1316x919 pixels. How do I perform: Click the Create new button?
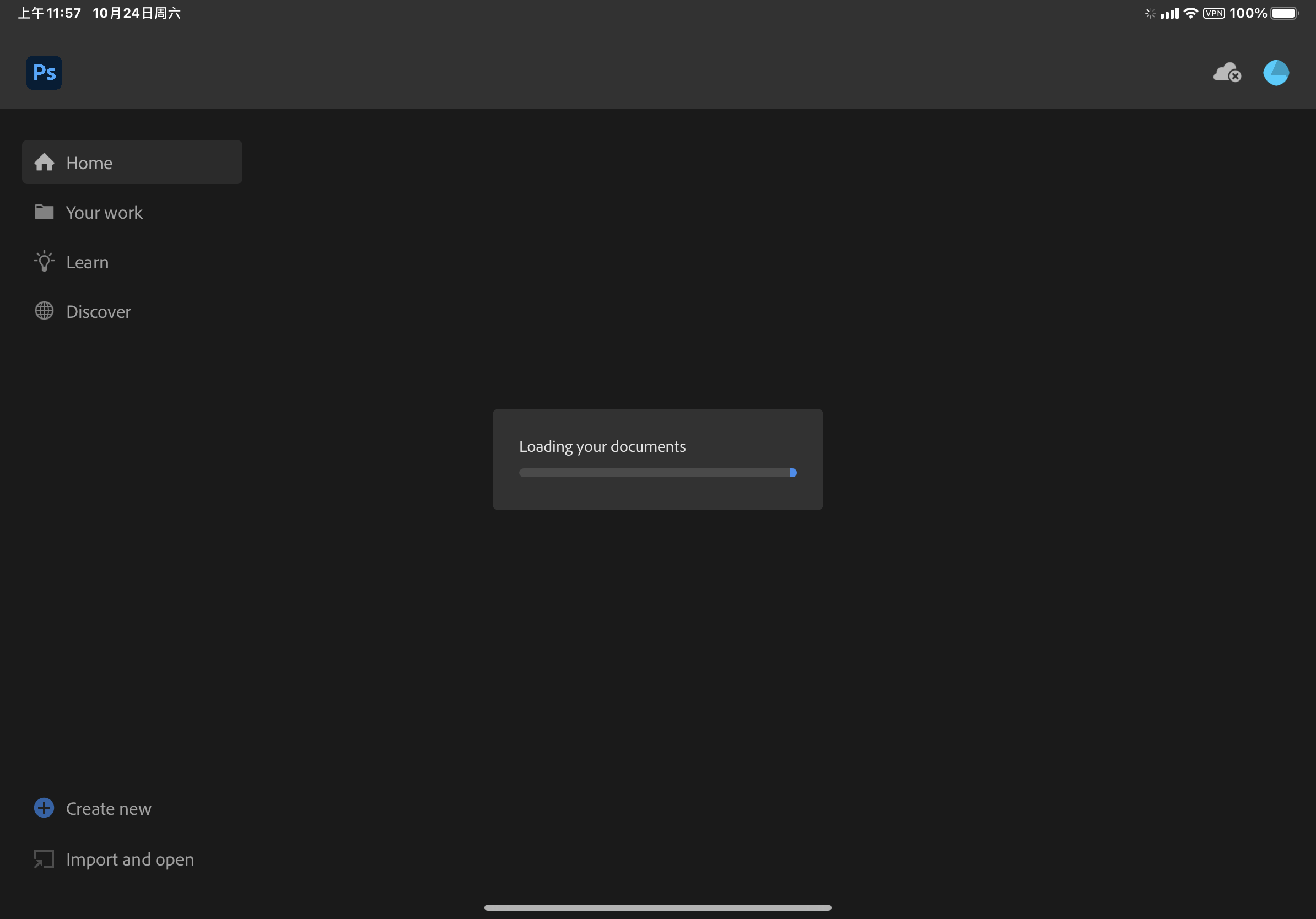109,808
